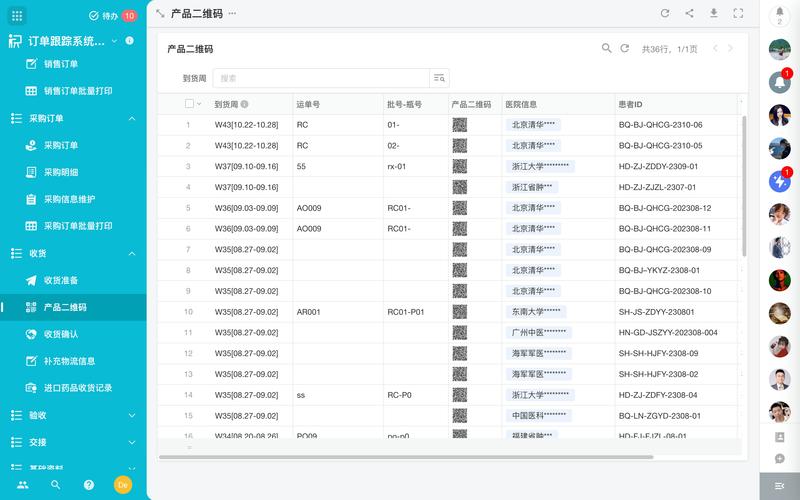Collapse the 采购订单 group chevron

click(x=132, y=118)
